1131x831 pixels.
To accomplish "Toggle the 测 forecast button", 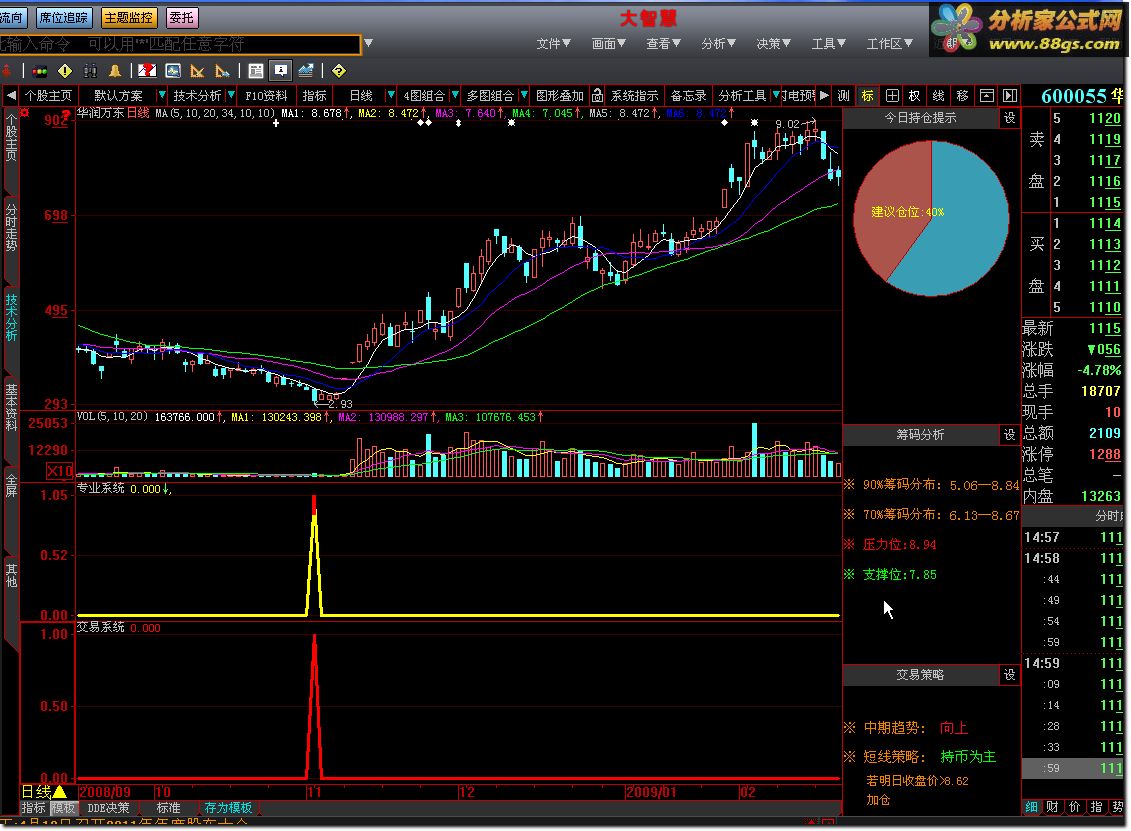I will tap(844, 96).
